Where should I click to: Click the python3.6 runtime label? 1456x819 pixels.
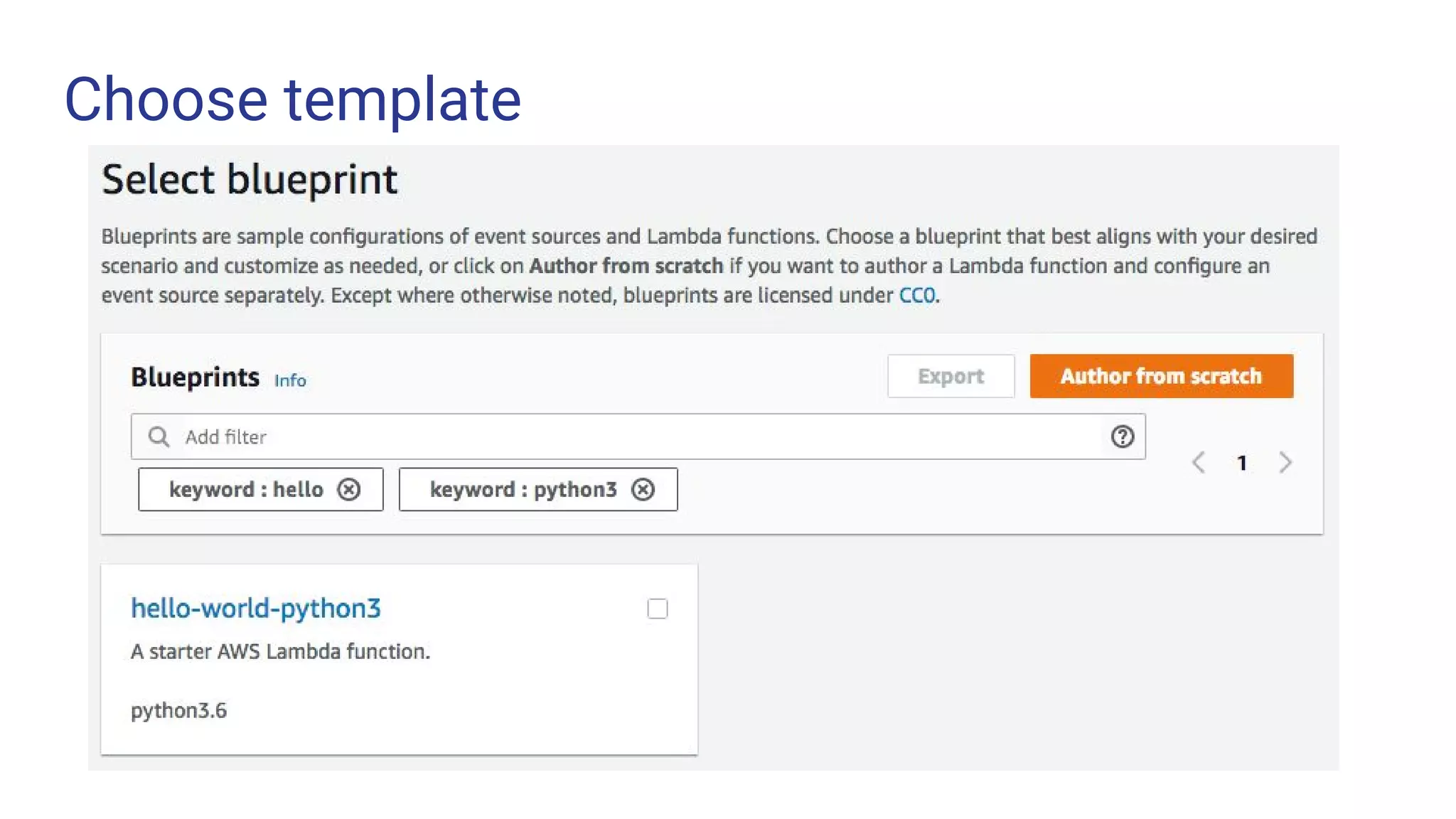coord(178,710)
